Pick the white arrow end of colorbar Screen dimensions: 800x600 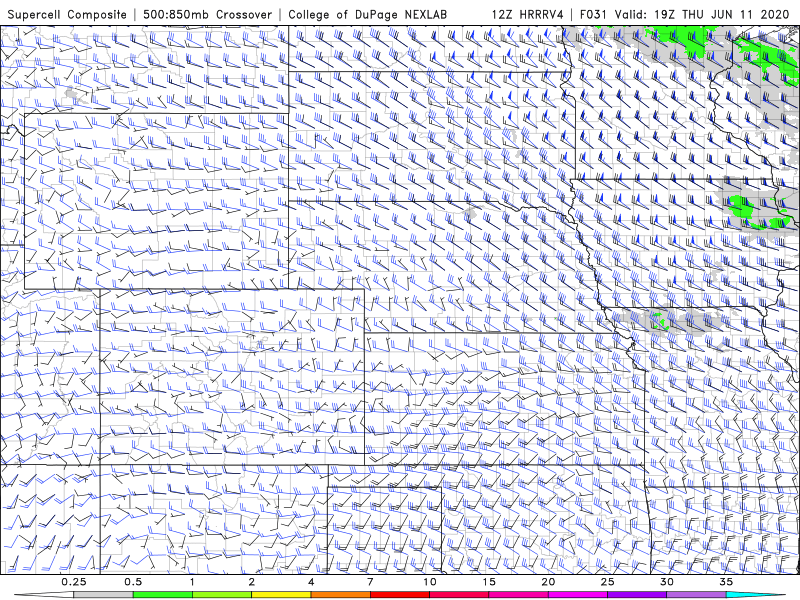[x=43, y=595]
